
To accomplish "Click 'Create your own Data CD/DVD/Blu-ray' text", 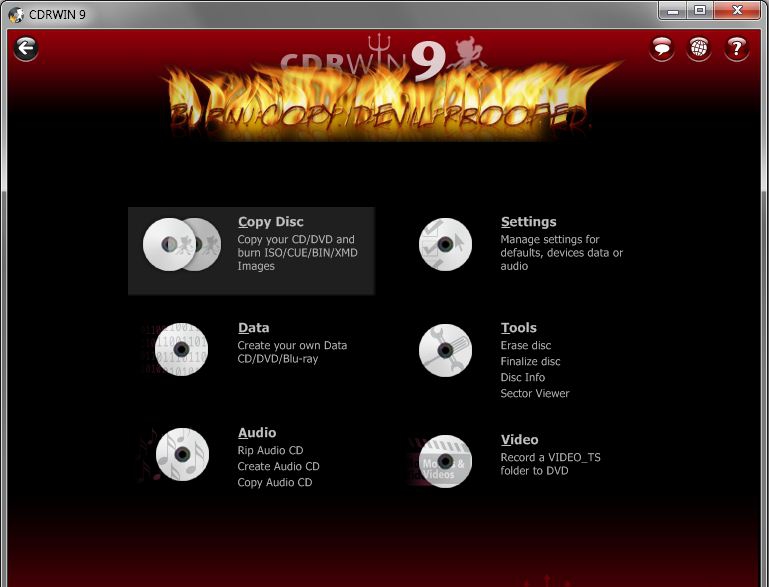I will pos(292,352).
